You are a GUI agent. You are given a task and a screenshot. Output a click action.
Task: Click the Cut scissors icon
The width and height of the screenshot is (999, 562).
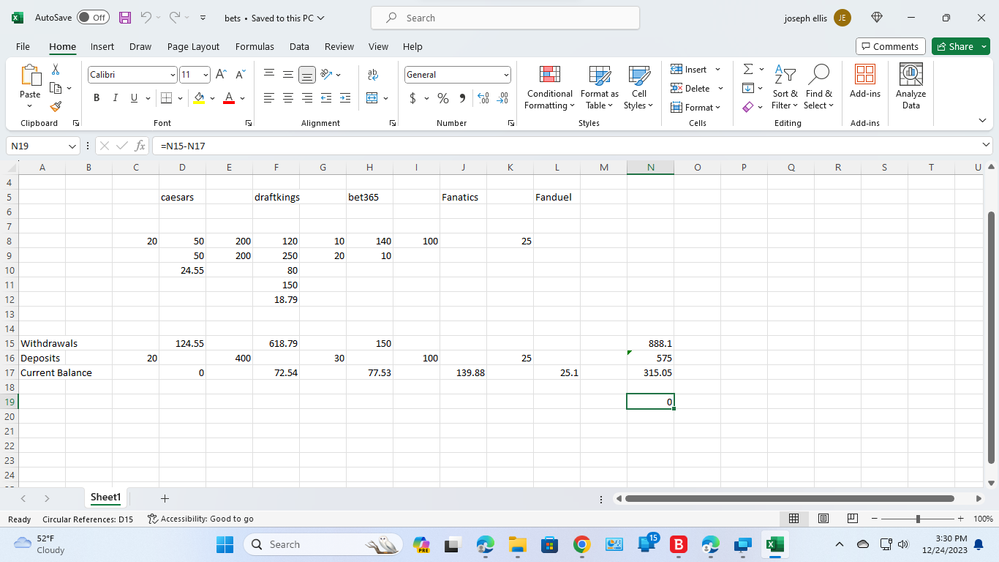[55, 69]
